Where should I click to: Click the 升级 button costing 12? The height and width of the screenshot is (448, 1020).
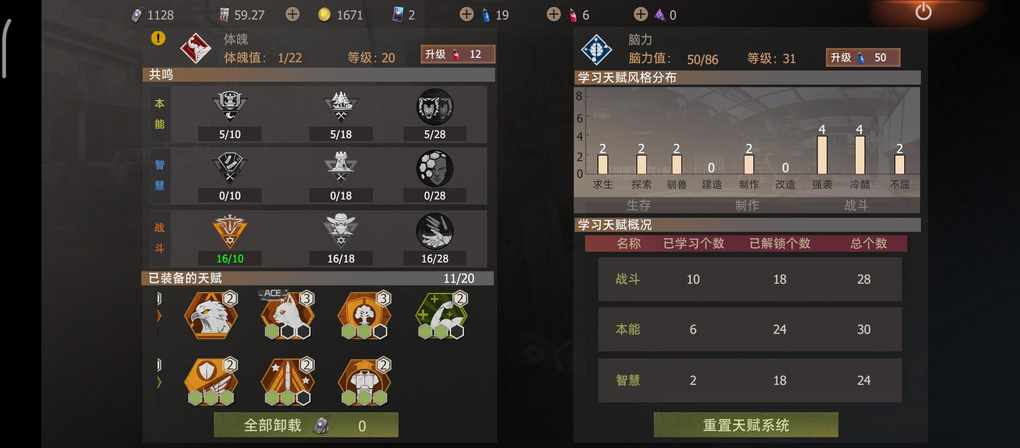point(458,55)
